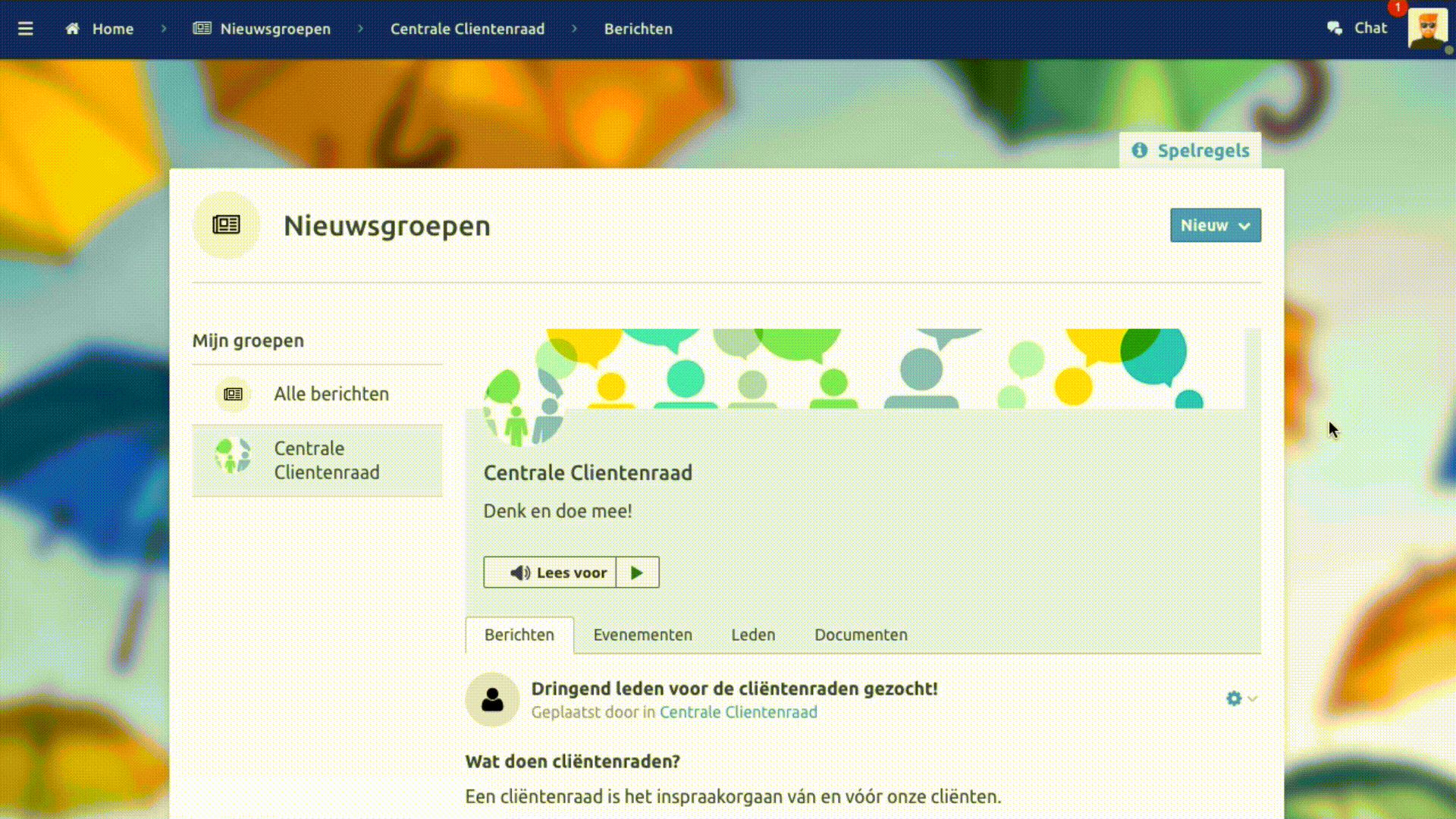This screenshot has width=1456, height=819.
Task: Expand the Nieuw dropdown button
Action: pyautogui.click(x=1215, y=225)
